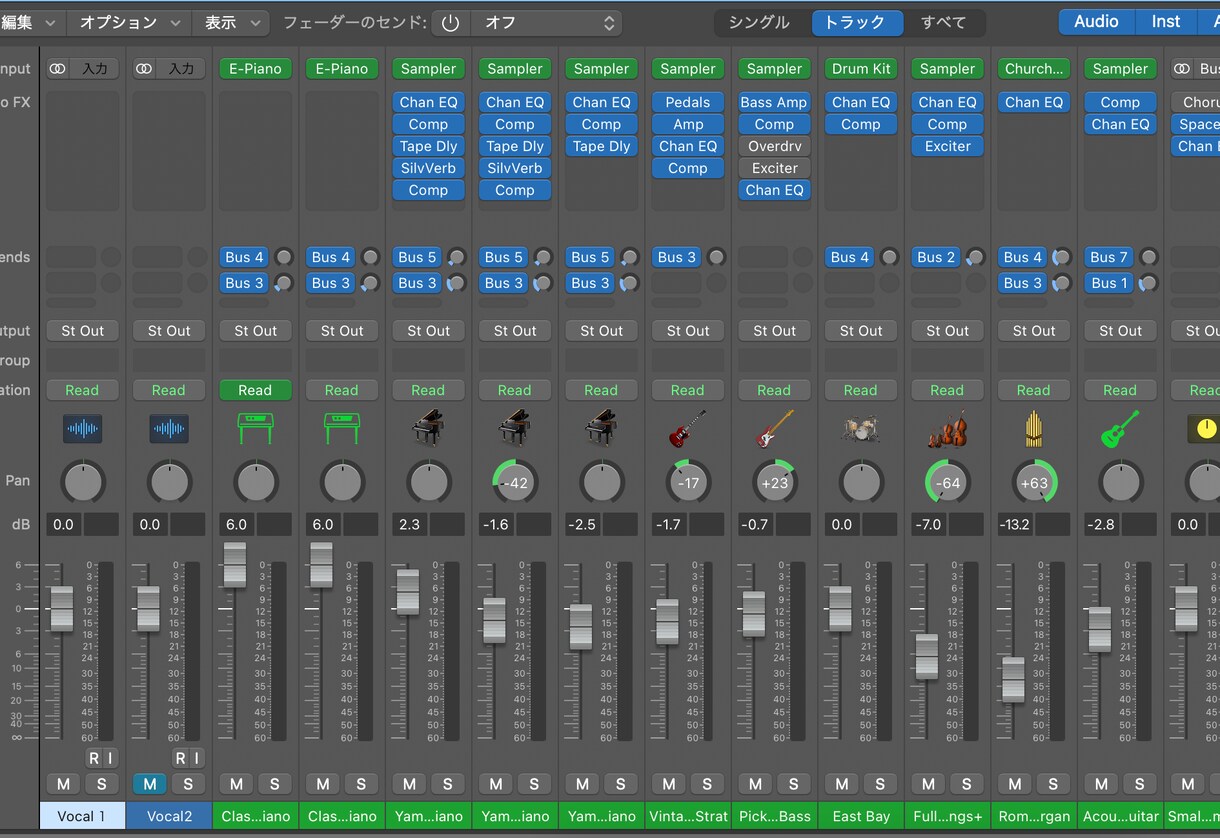Click the pan knob showing -64
This screenshot has height=838, width=1220.
(947, 482)
